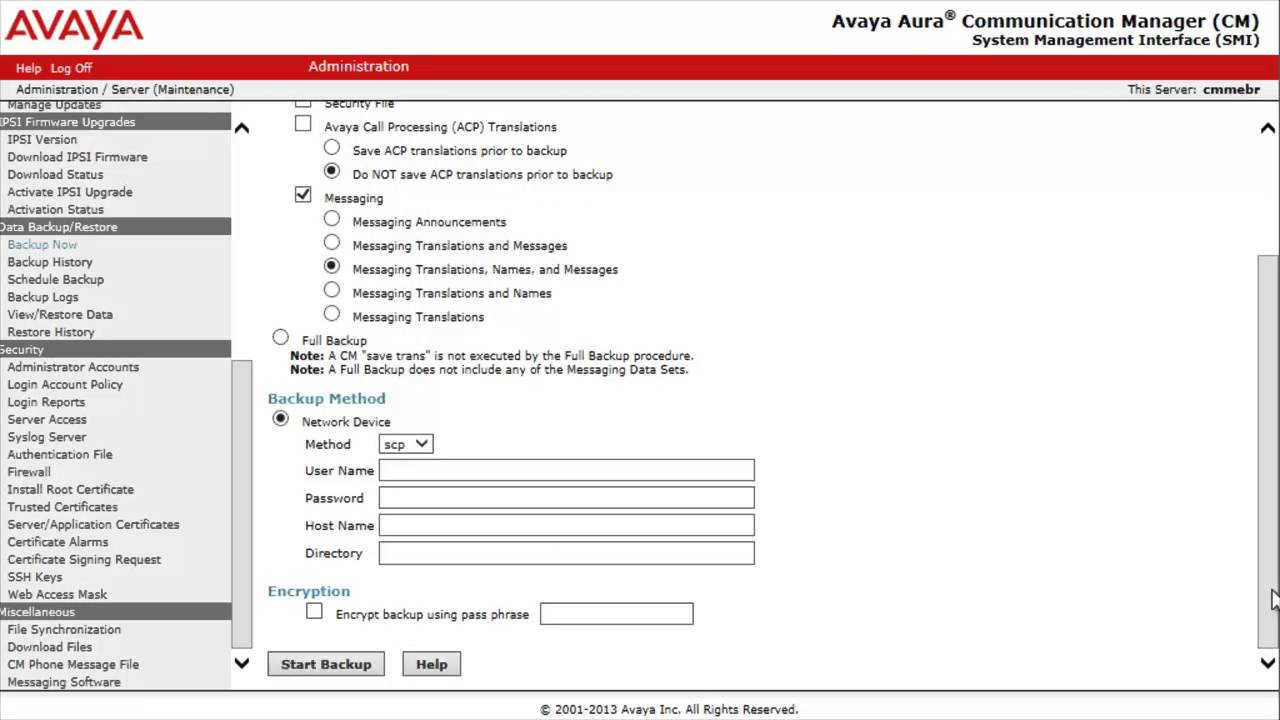Click up arrow of sidebar scroller
The image size is (1280, 720).
click(x=241, y=128)
